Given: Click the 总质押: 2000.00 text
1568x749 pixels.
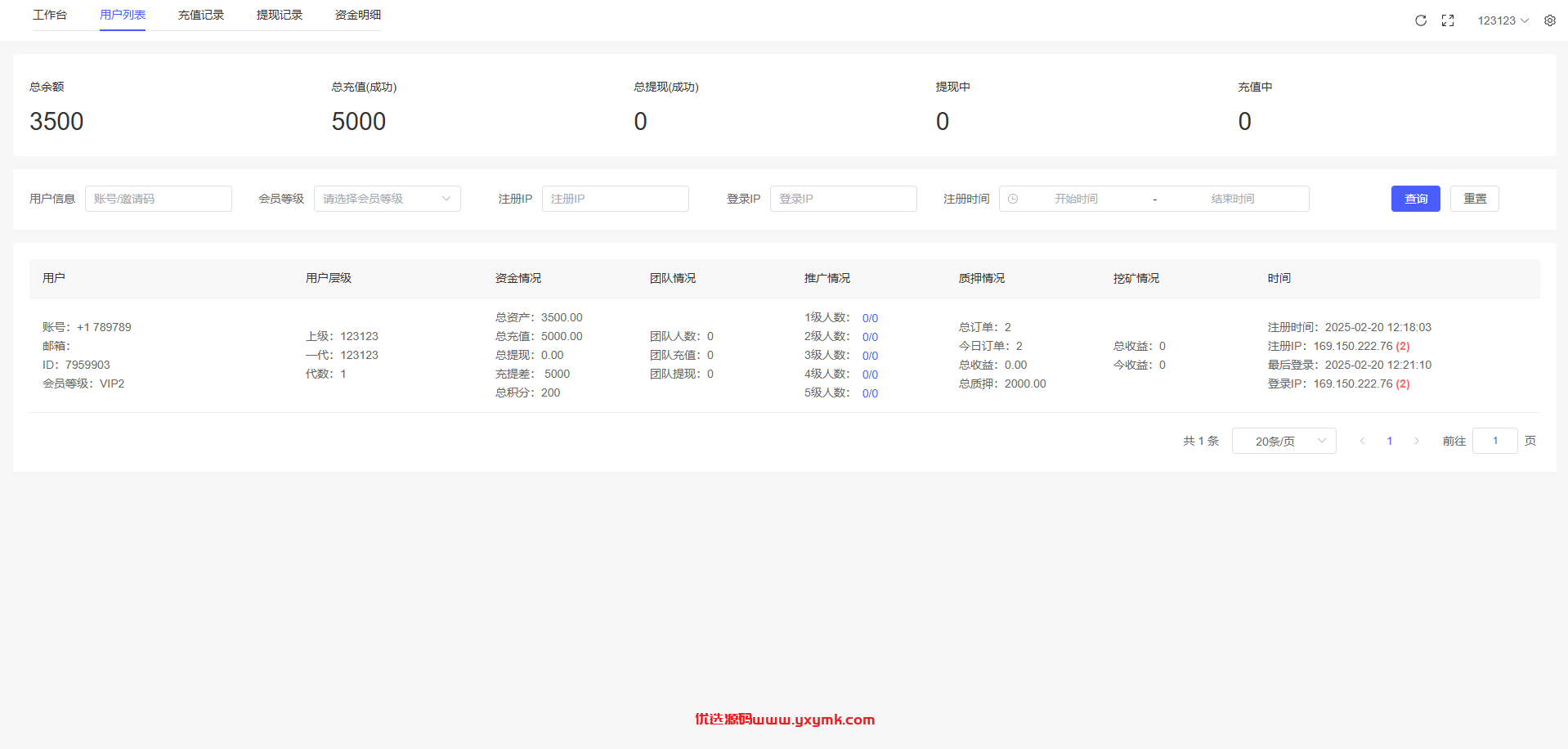Looking at the screenshot, I should (1002, 383).
